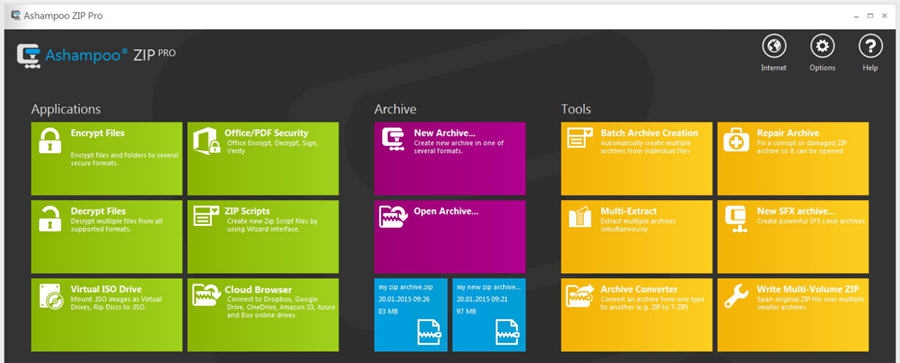Screen dimensions: 900x363
Task: Click the New Archive clamp icon
Action: point(393,140)
